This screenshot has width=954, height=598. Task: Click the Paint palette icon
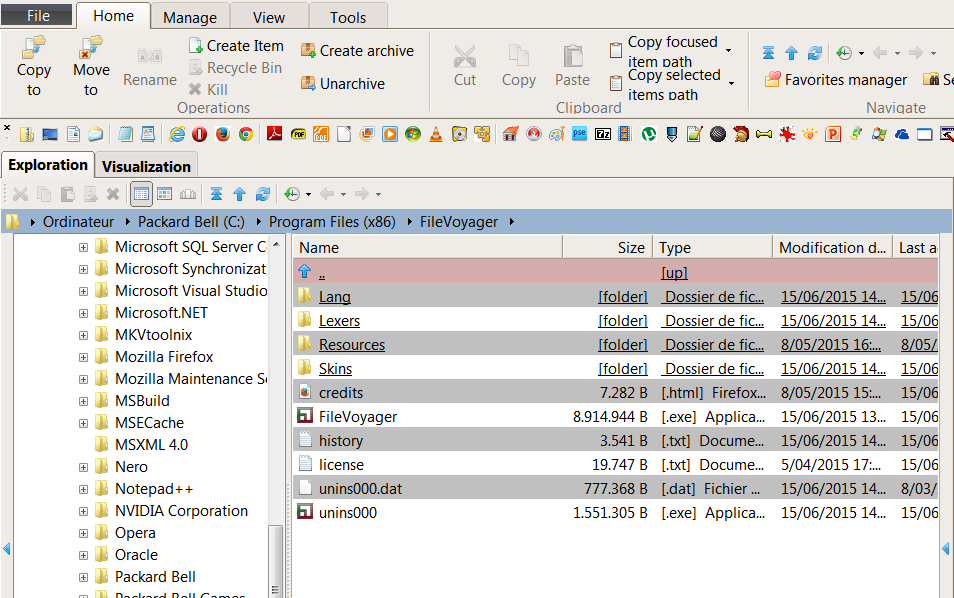coord(556,134)
